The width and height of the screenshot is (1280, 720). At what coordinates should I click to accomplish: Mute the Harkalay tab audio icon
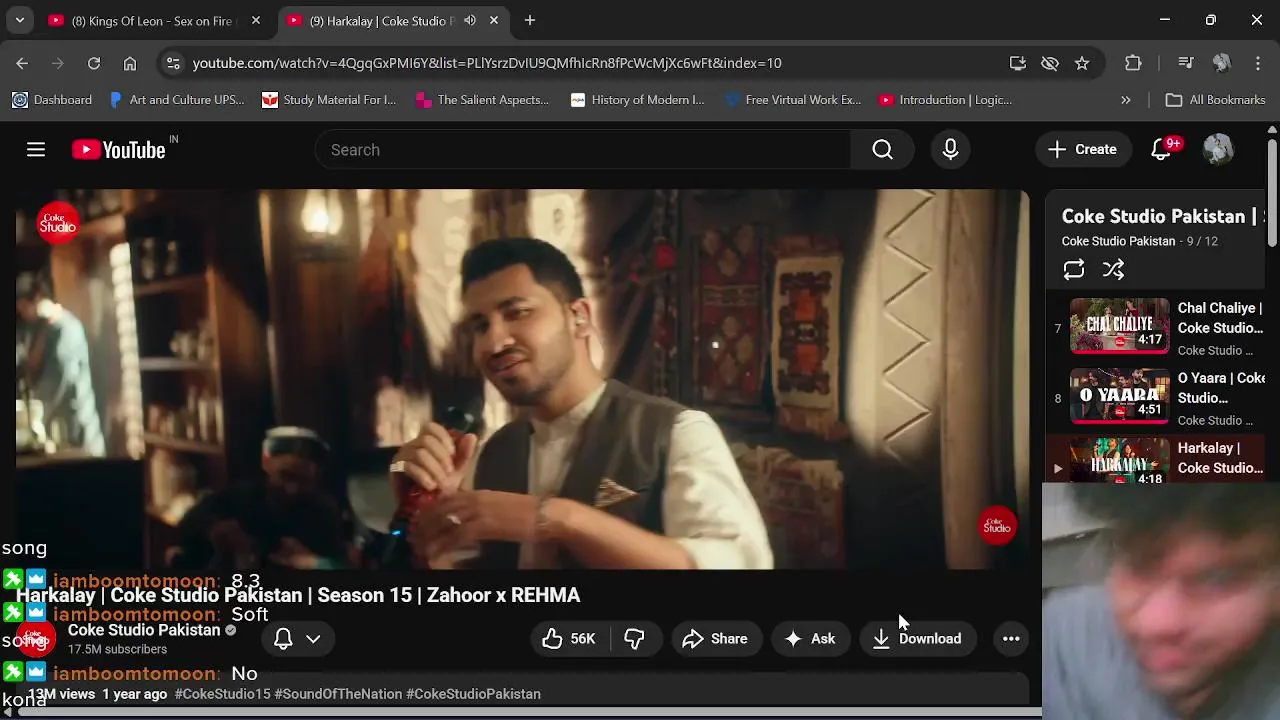click(470, 20)
